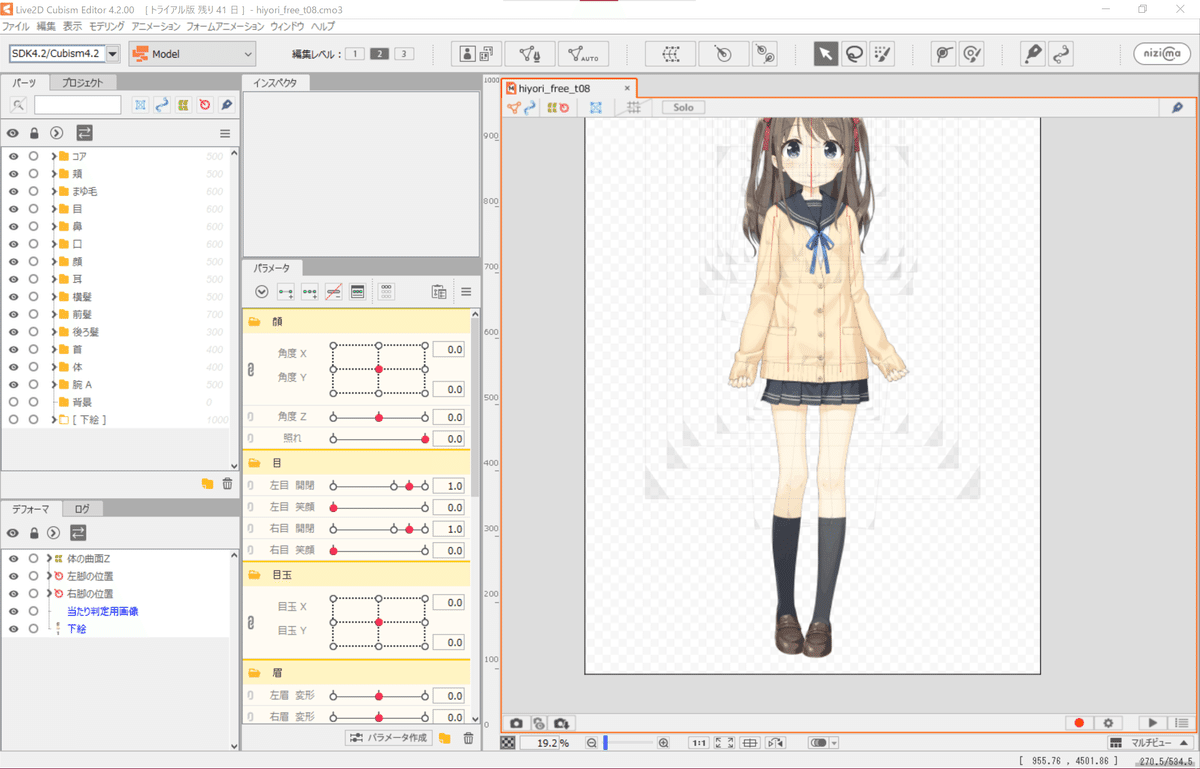Create a rotation deformer

tap(723, 53)
